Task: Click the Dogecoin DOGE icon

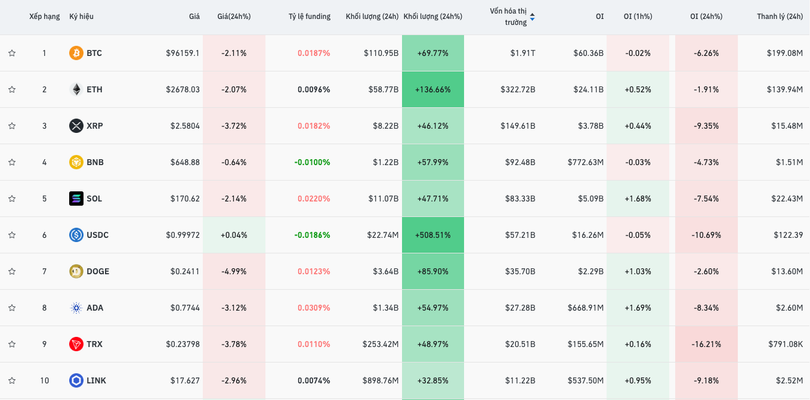Action: click(x=76, y=271)
